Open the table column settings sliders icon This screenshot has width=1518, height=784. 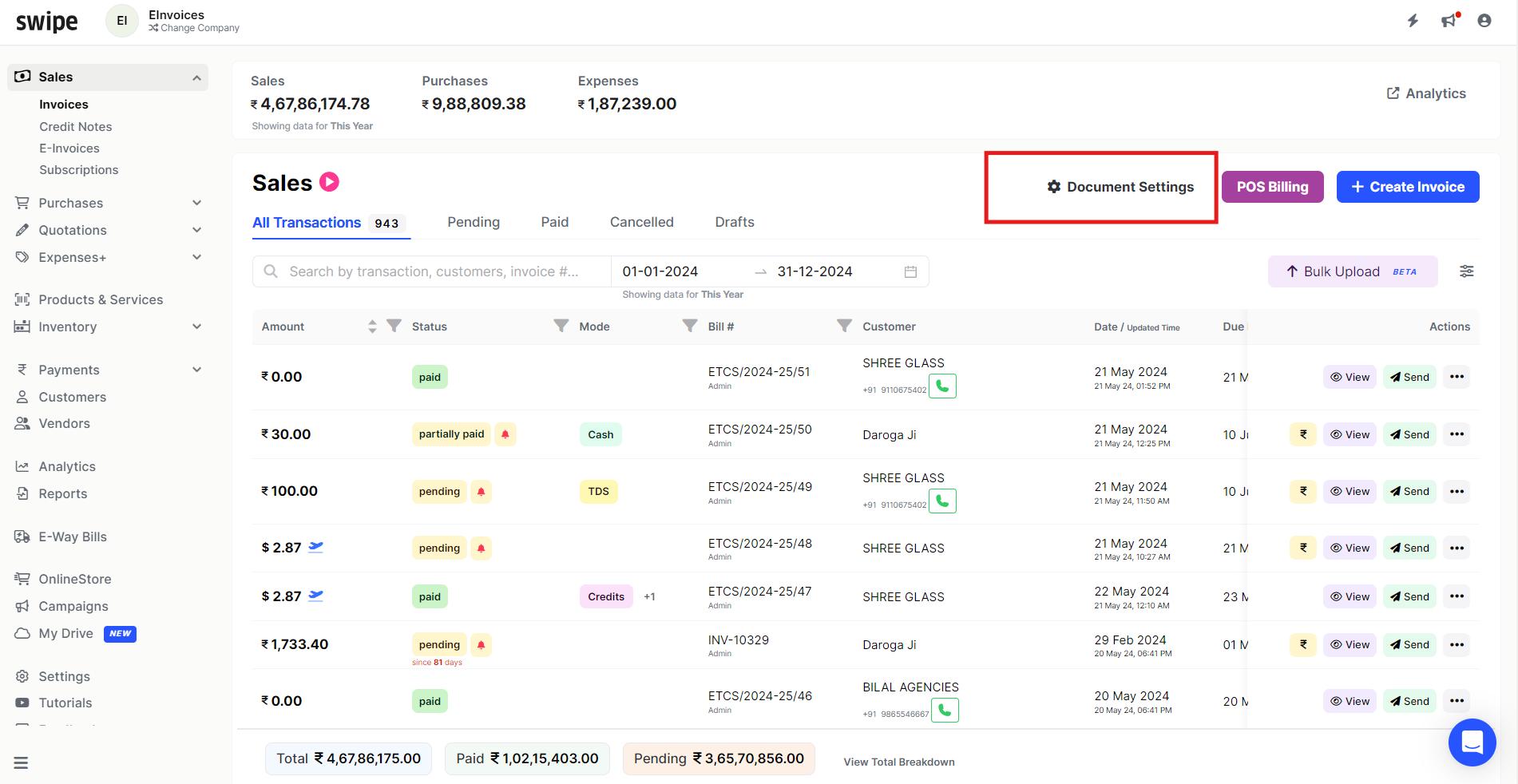click(1467, 271)
